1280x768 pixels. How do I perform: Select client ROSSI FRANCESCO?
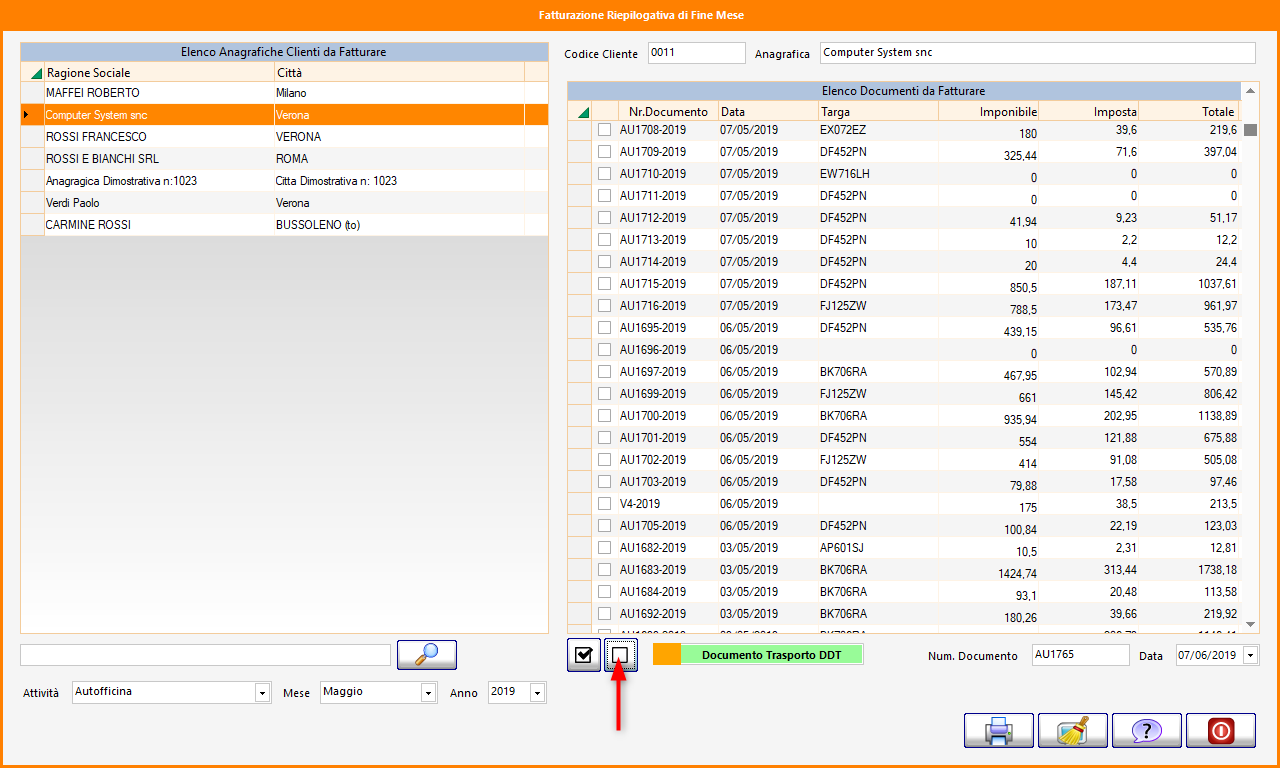click(x=284, y=137)
